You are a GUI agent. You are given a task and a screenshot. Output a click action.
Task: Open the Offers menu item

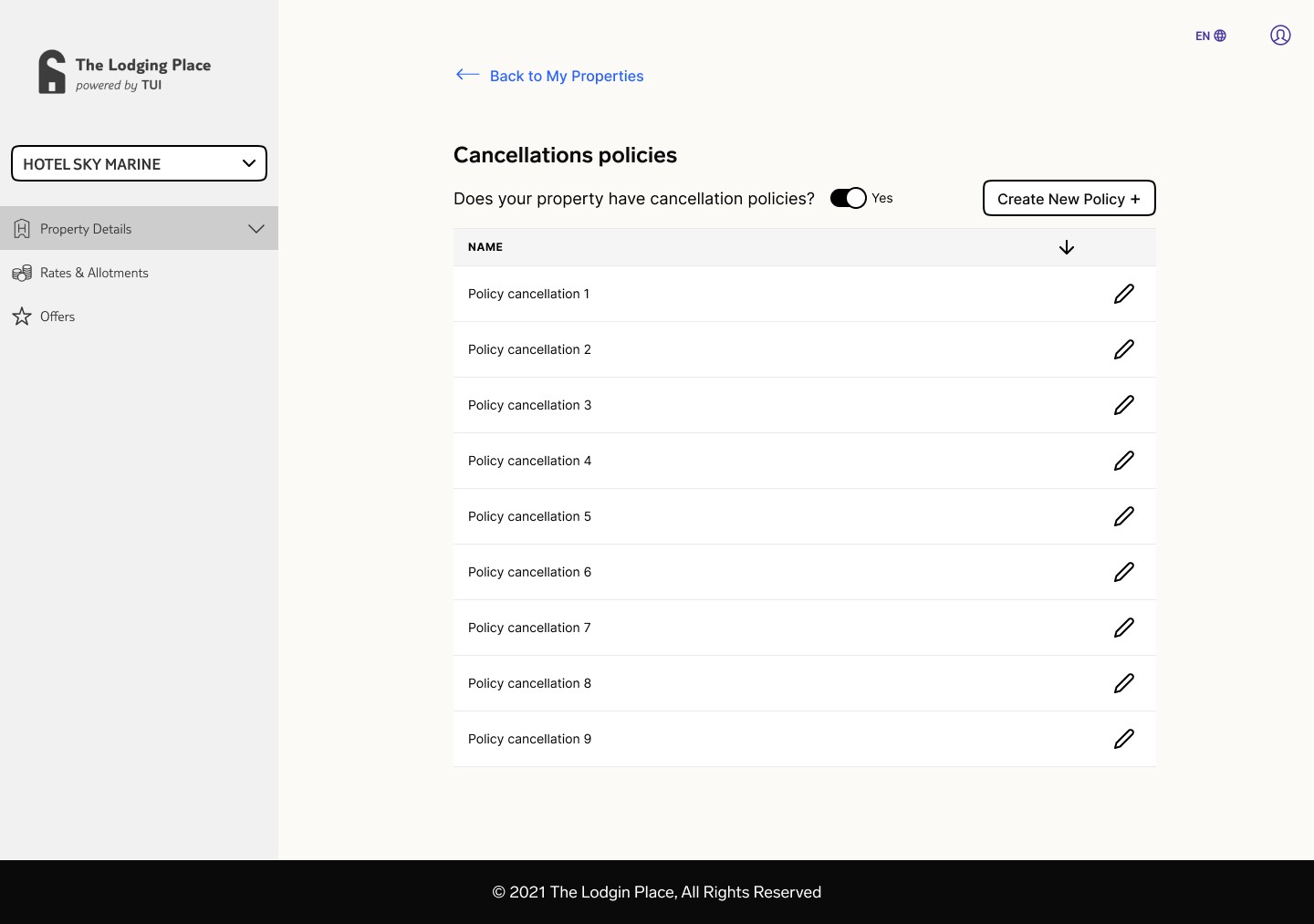click(57, 317)
